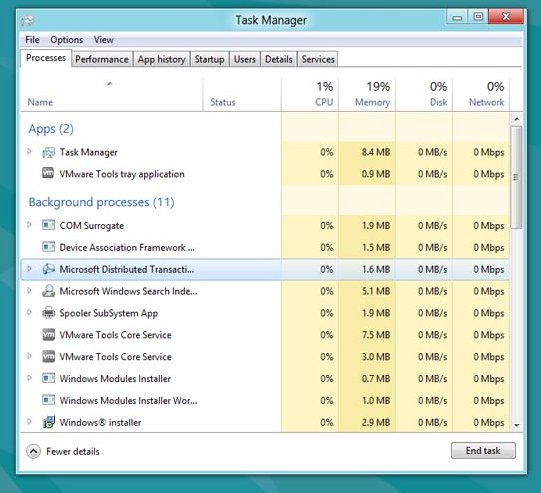Image resolution: width=541 pixels, height=493 pixels.
Task: Click the 8.4 MB memory value
Action: [x=376, y=152]
